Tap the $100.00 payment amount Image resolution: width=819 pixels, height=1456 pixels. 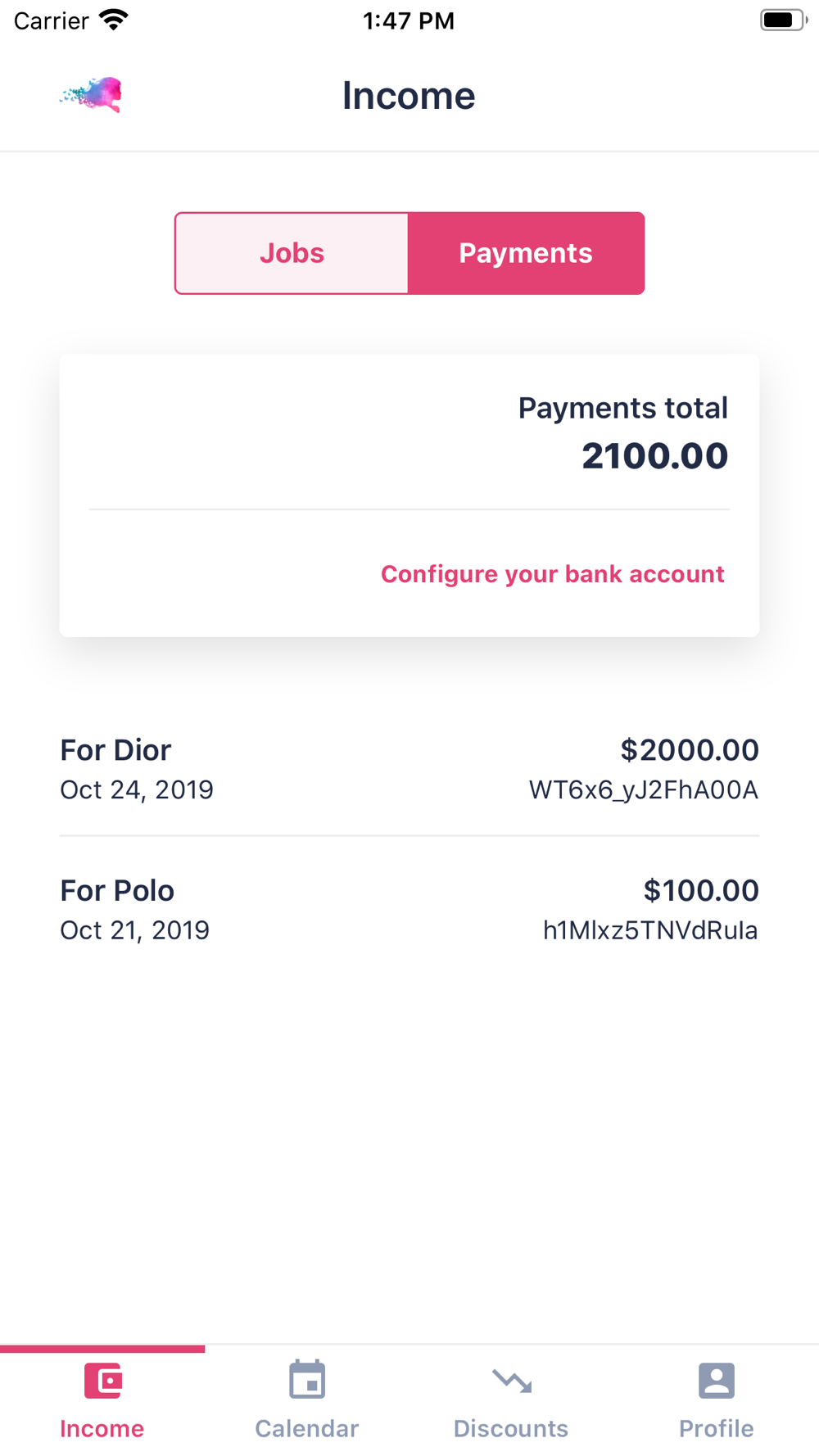coord(701,891)
